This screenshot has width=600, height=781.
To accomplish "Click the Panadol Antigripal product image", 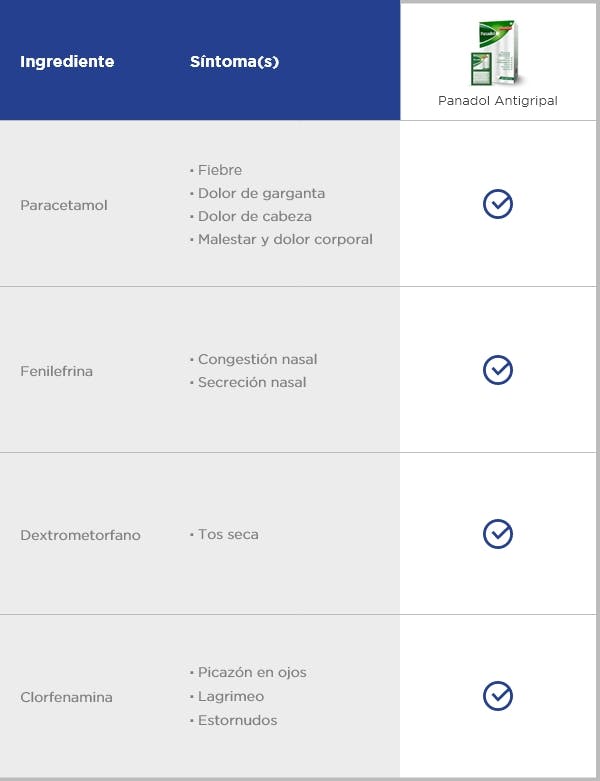I will (x=496, y=53).
